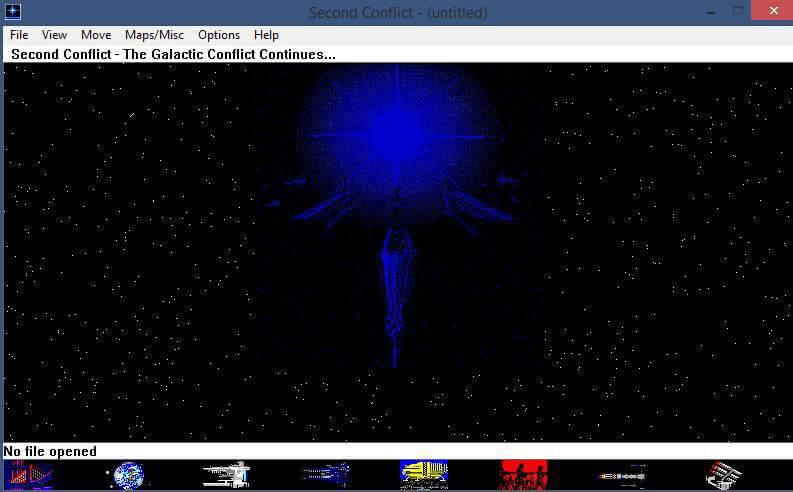The width and height of the screenshot is (793, 492).
Task: Expand the Move menu
Action: (x=96, y=35)
